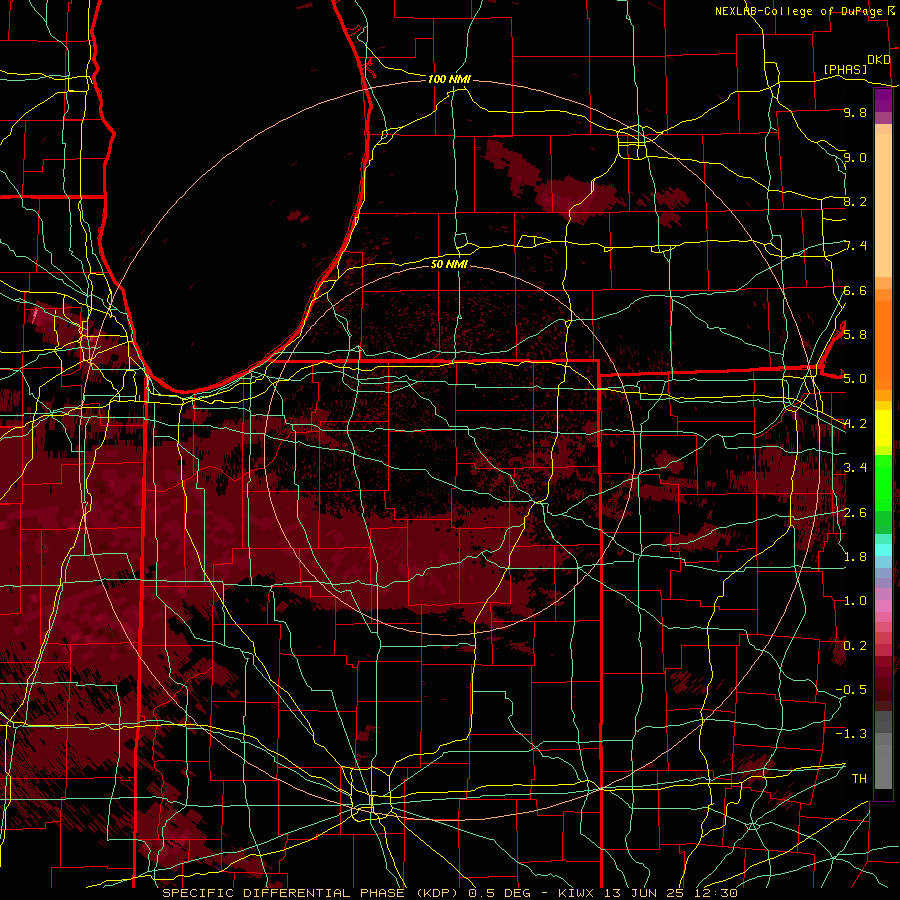The width and height of the screenshot is (900, 900).
Task: Click the NEXLAB-College of DuPage credit text
Action: [798, 11]
